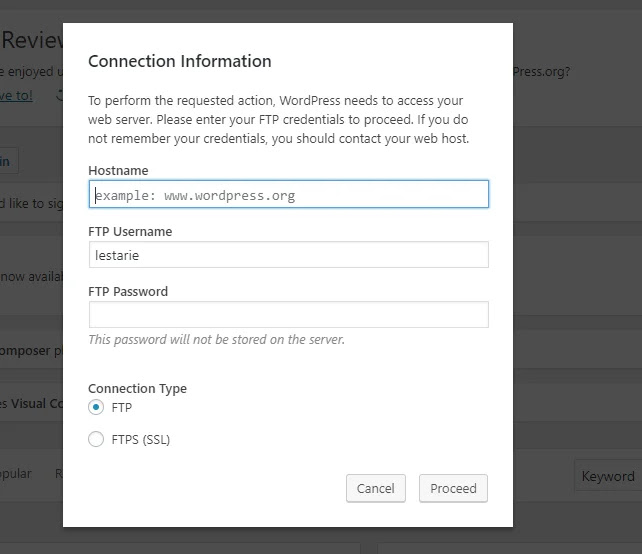
Task: Click the Hostname field label
Action: 118,171
